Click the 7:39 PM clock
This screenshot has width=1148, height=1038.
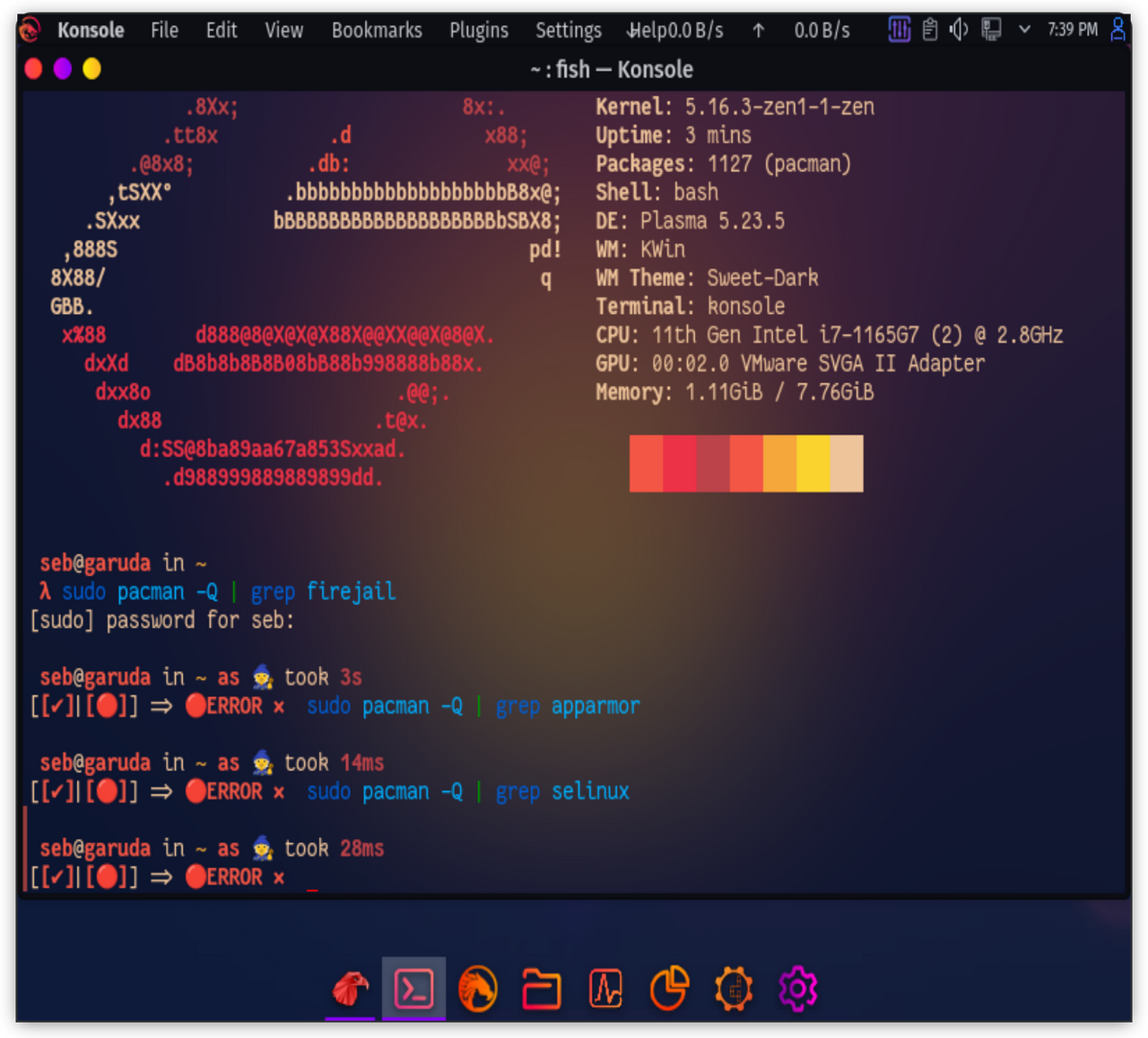click(x=1073, y=30)
